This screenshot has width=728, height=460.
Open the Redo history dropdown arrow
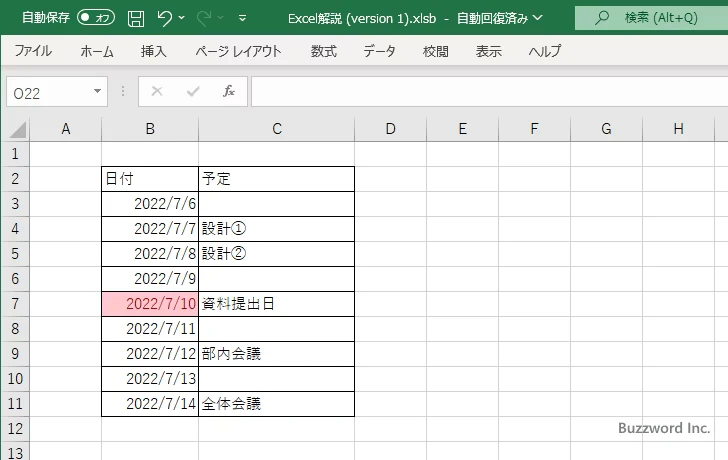coord(221,18)
